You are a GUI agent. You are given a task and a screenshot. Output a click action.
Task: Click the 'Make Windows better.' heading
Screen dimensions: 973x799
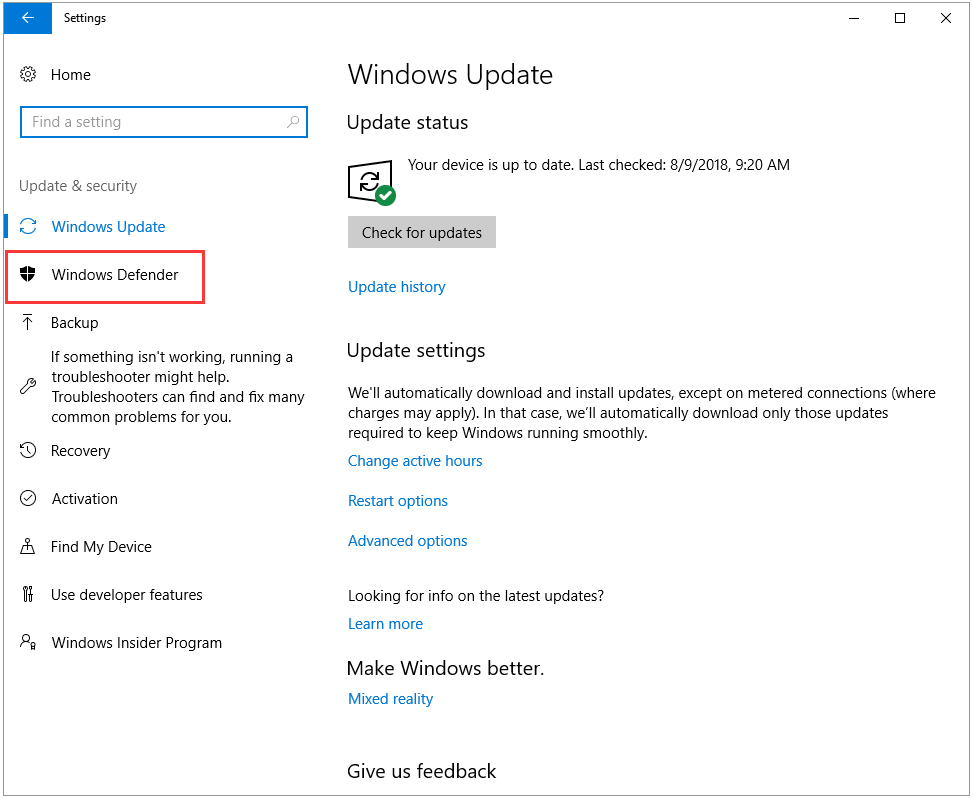pos(446,668)
